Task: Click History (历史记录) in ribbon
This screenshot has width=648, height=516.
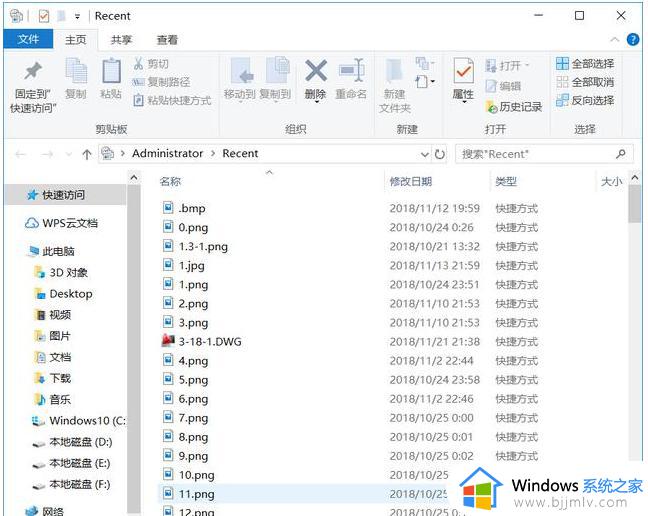Action: pyautogui.click(x=514, y=107)
